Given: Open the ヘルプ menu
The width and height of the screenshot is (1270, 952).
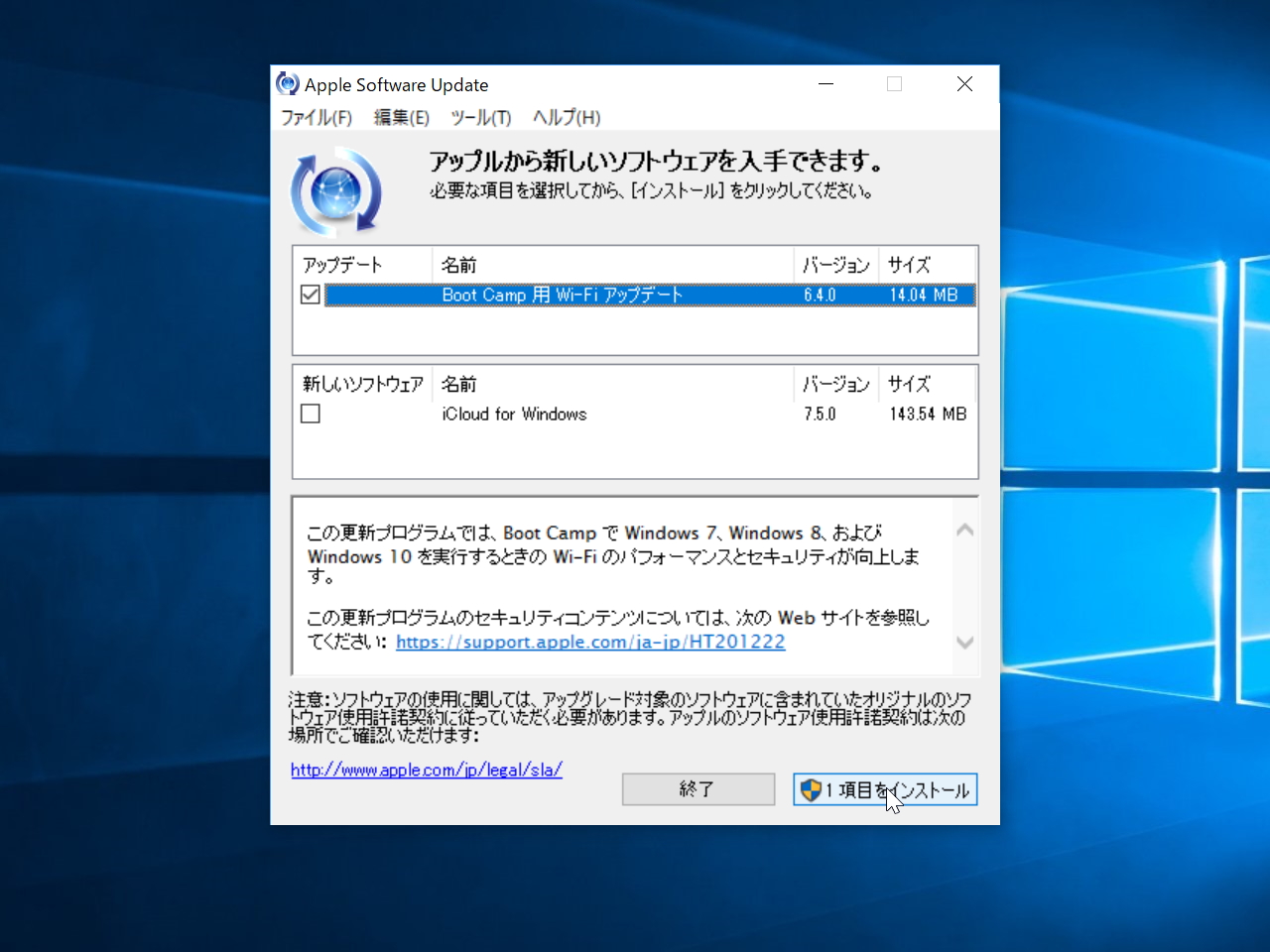Looking at the screenshot, I should tap(565, 117).
